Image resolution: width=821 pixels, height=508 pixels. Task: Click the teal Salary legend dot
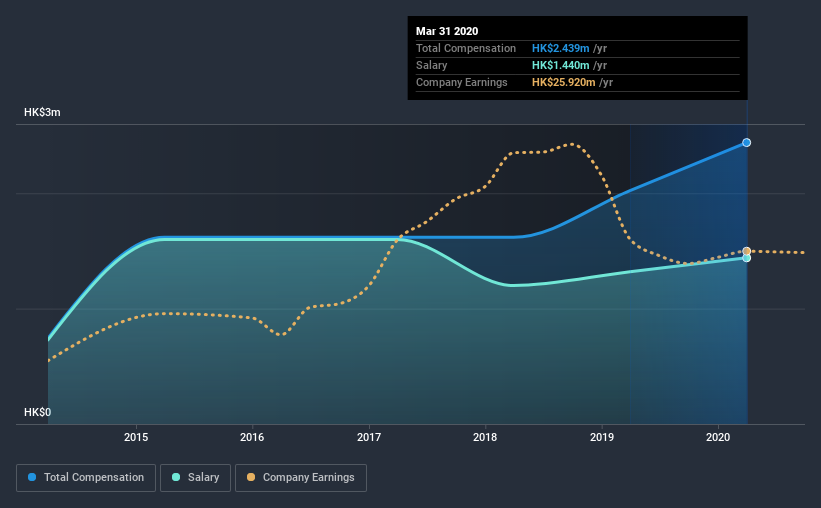click(176, 477)
